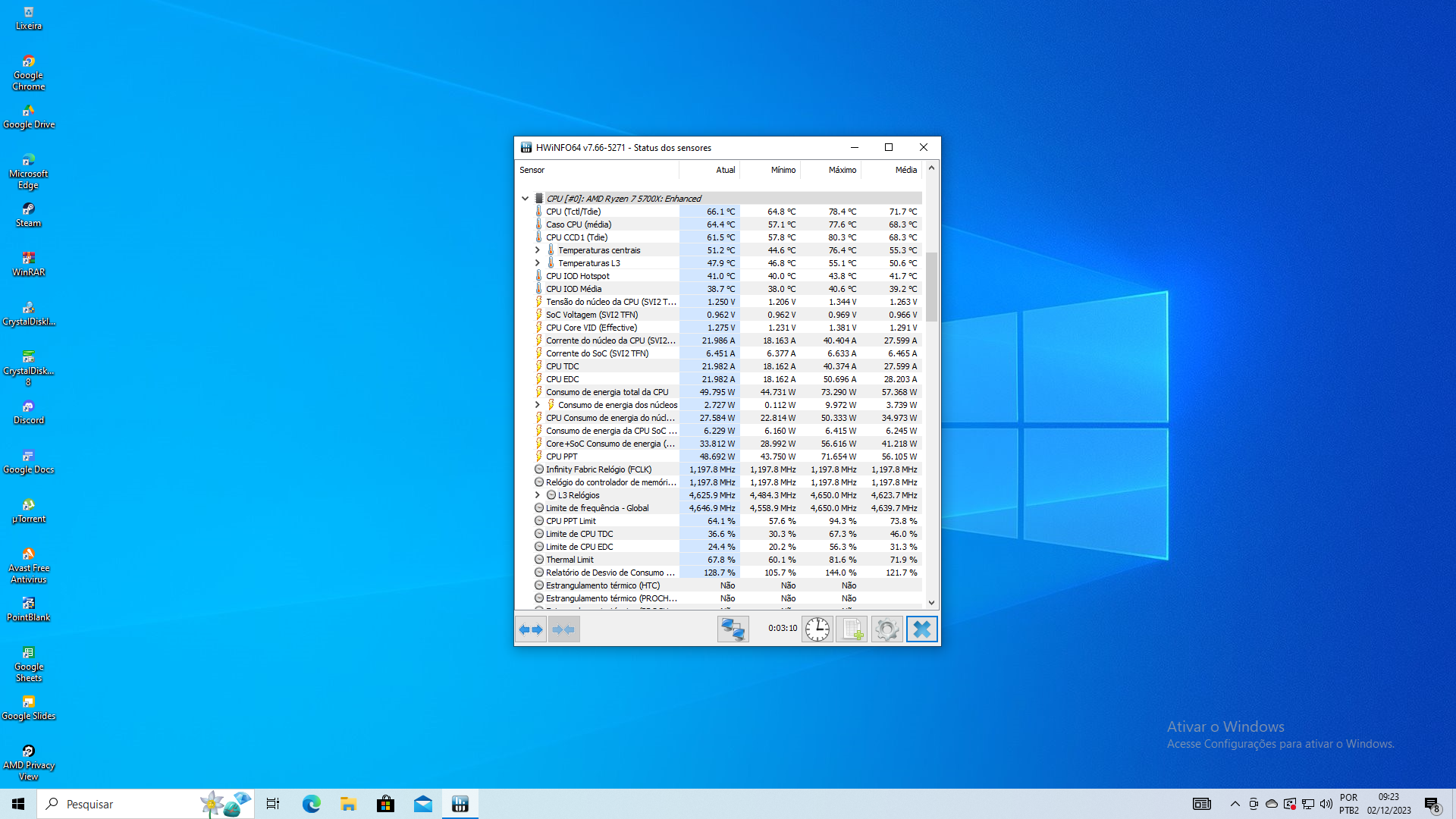1456x819 pixels.
Task: Open the notification center icon
Action: pos(1432,804)
